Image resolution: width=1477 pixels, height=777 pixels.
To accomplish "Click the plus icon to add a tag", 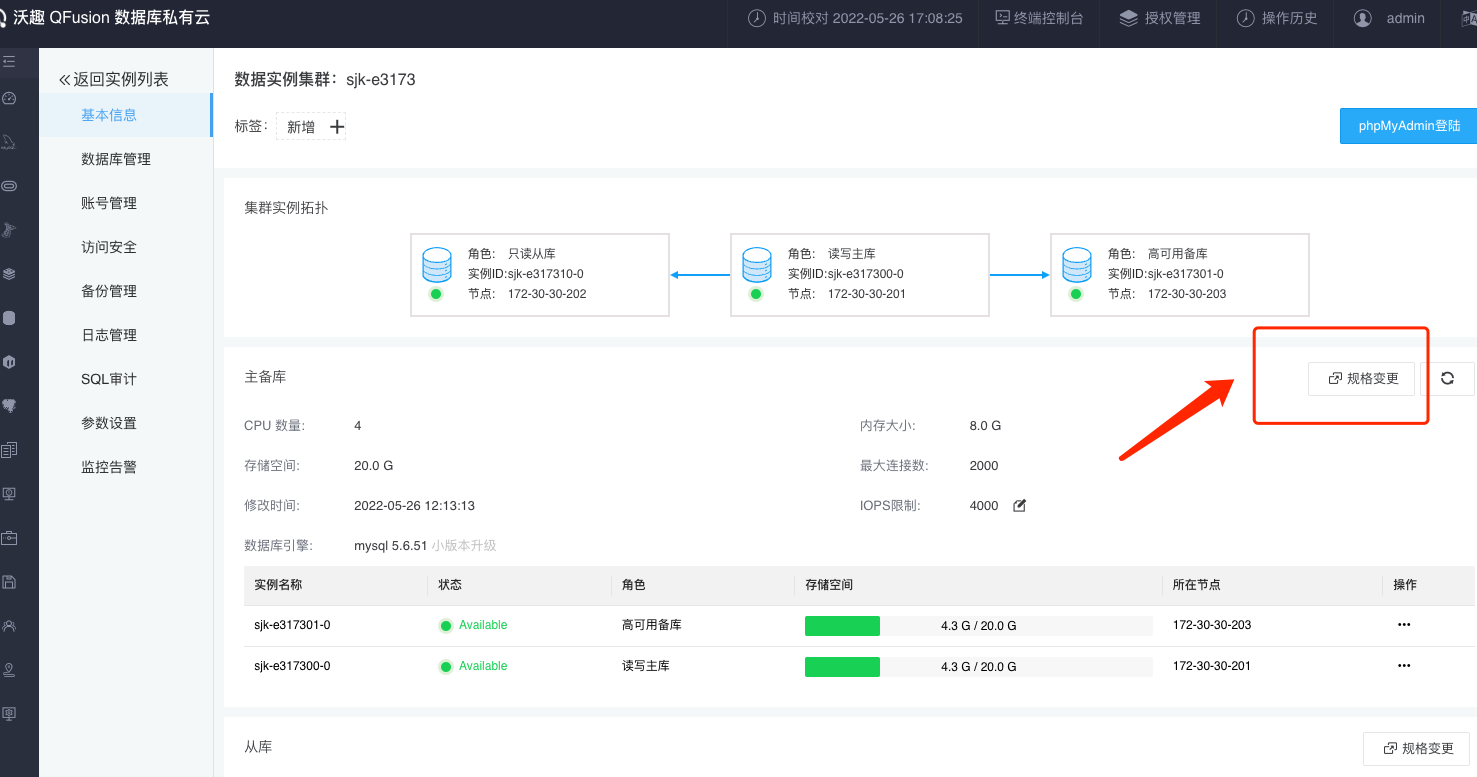I will click(337, 126).
